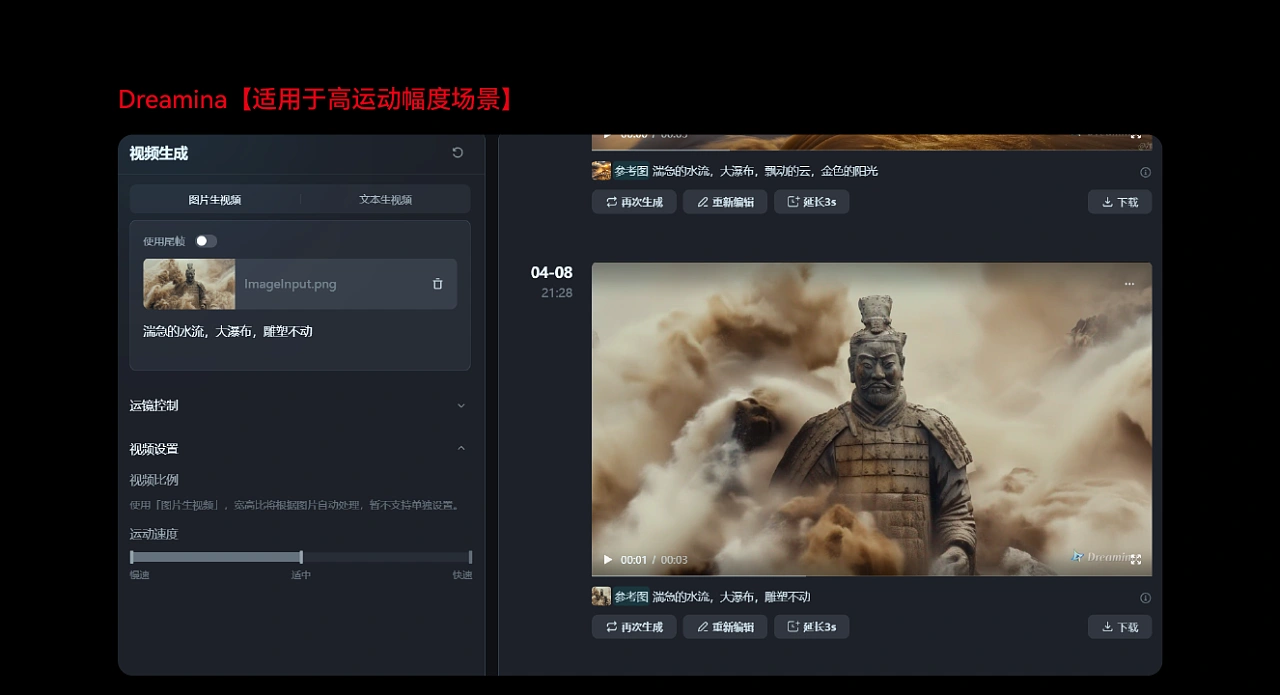
Task: Click the 慢速 label under the slider
Action: tap(140, 575)
